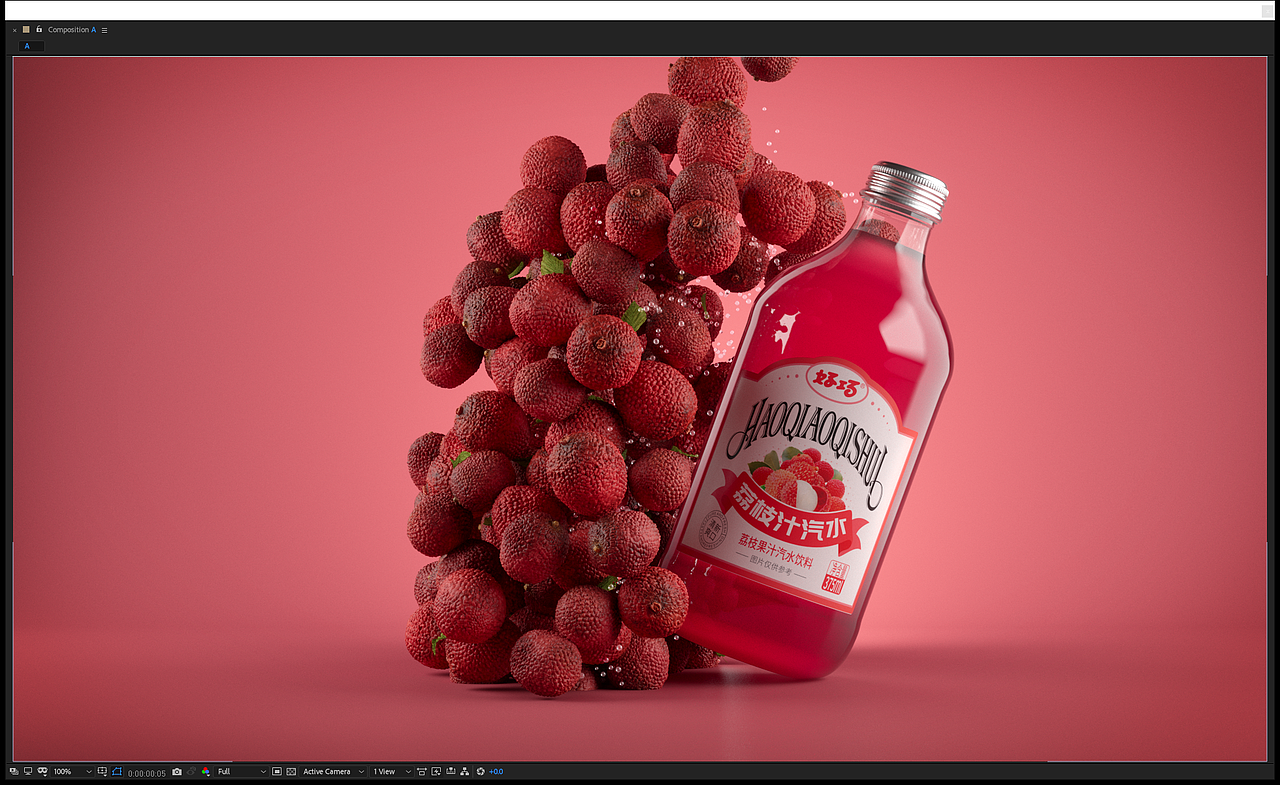
Task: Click the Reset Exposure aperture icon
Action: tap(480, 772)
